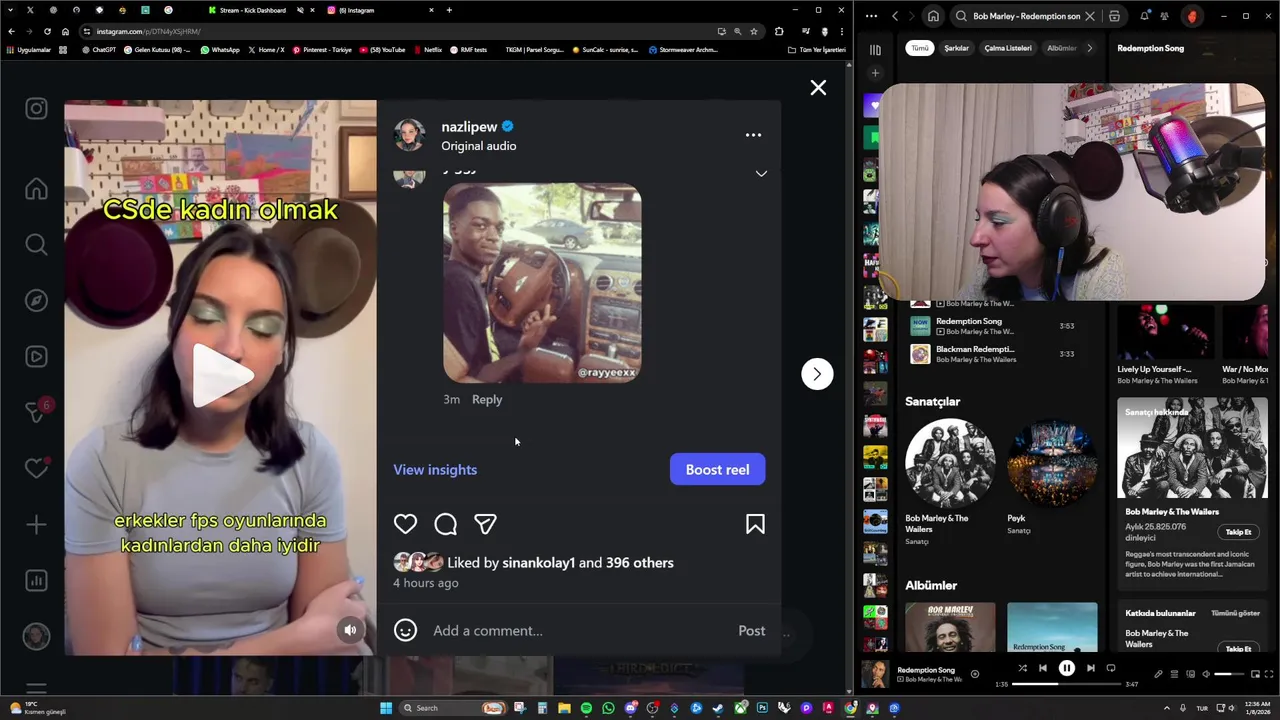Pause the Spotify playback
The width and height of the screenshot is (1280, 720).
[1067, 668]
